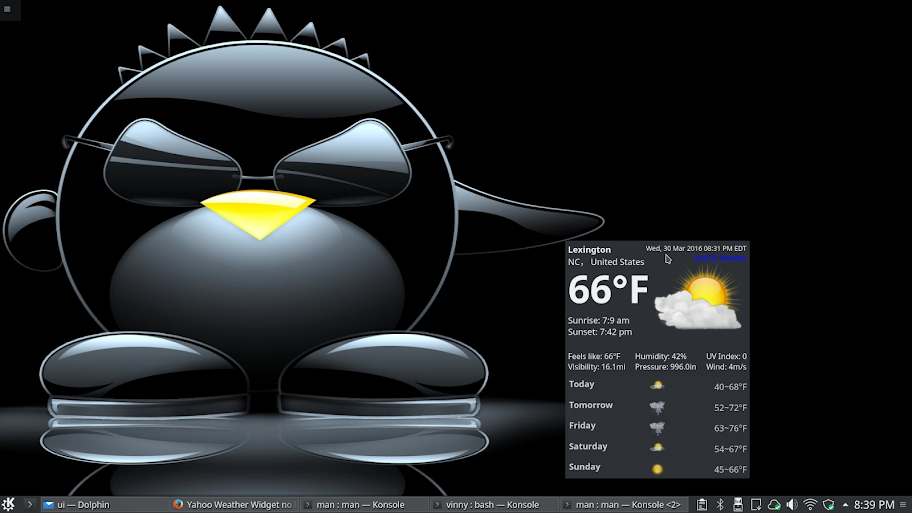Click the 63~76°F temperature range
This screenshot has height=513, width=912.
click(x=731, y=428)
